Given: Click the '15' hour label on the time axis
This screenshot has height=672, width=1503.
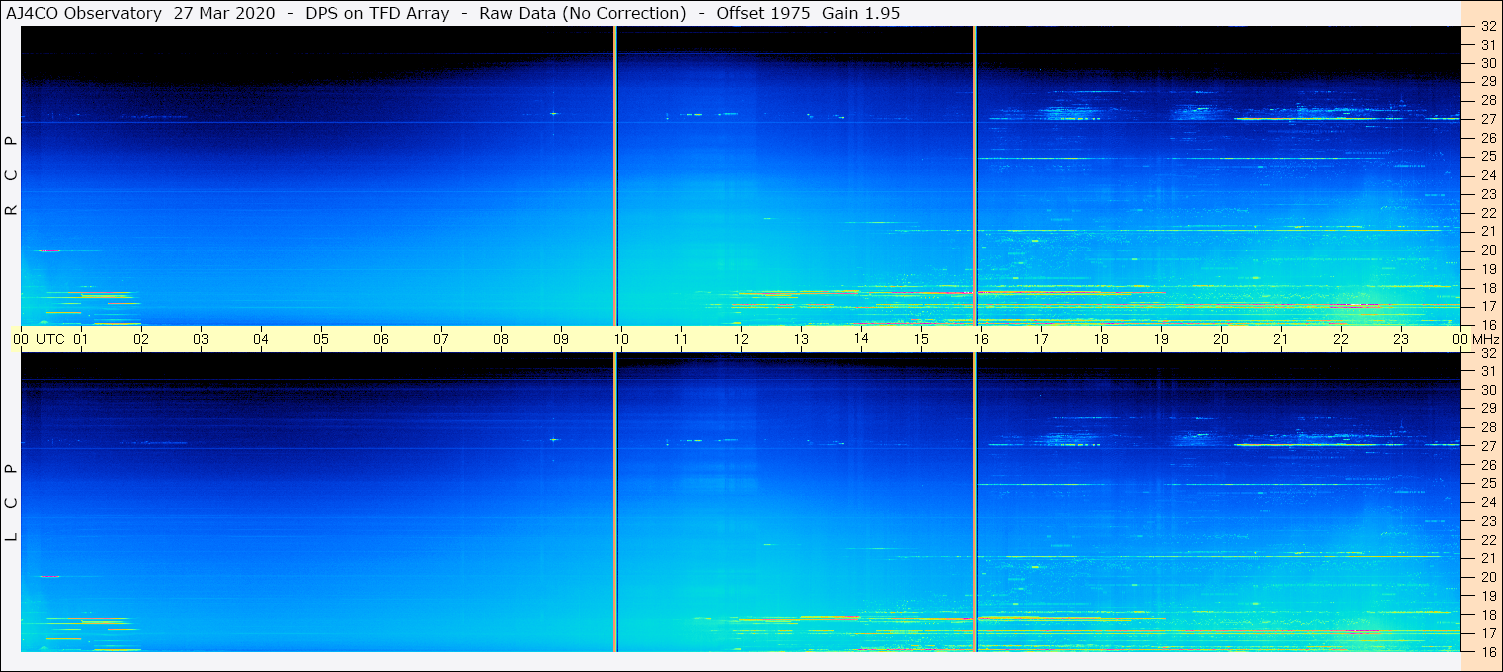Looking at the screenshot, I should click(921, 339).
